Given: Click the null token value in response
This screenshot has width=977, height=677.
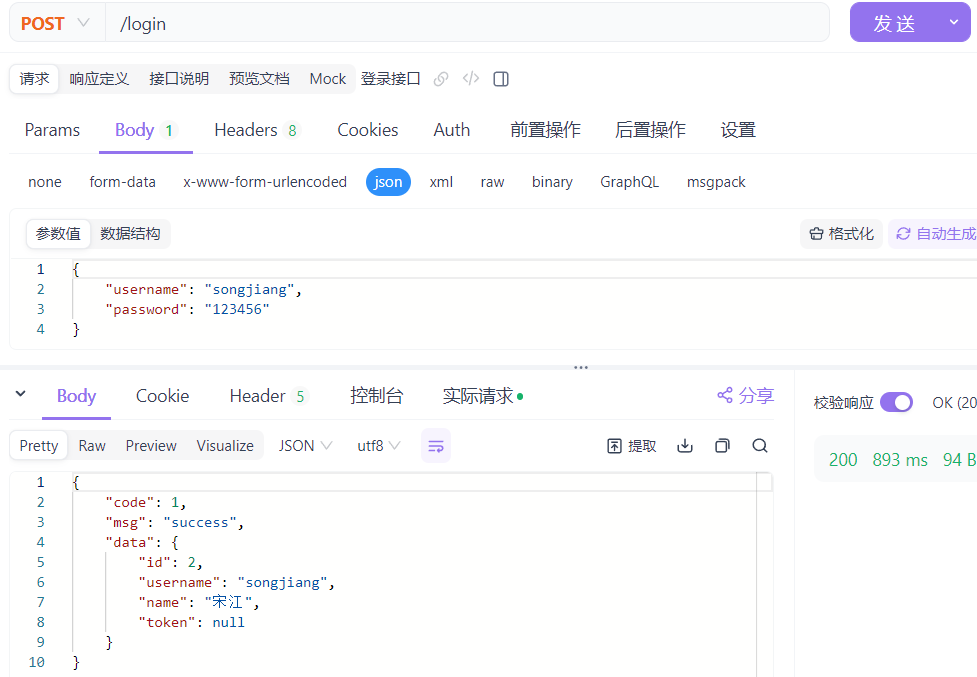Looking at the screenshot, I should 229,622.
